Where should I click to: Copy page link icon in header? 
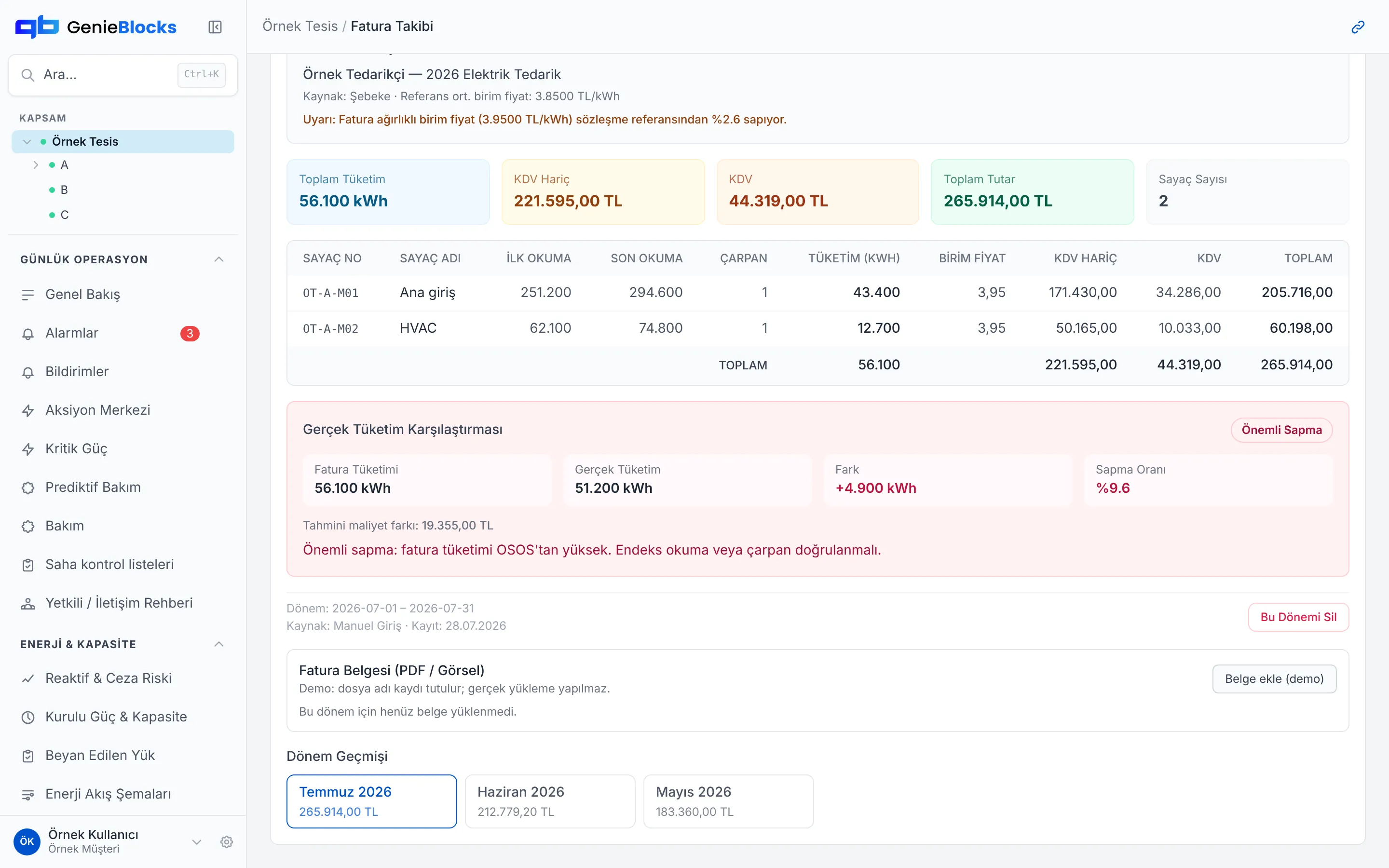coord(1358,27)
